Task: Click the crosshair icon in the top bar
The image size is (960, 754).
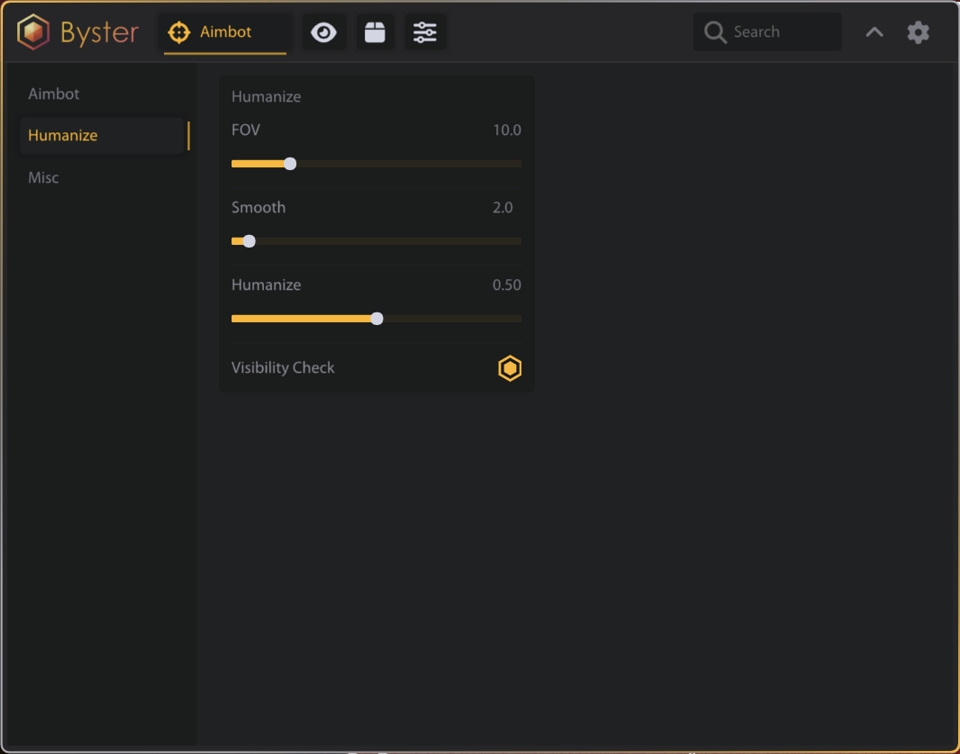Action: [179, 32]
